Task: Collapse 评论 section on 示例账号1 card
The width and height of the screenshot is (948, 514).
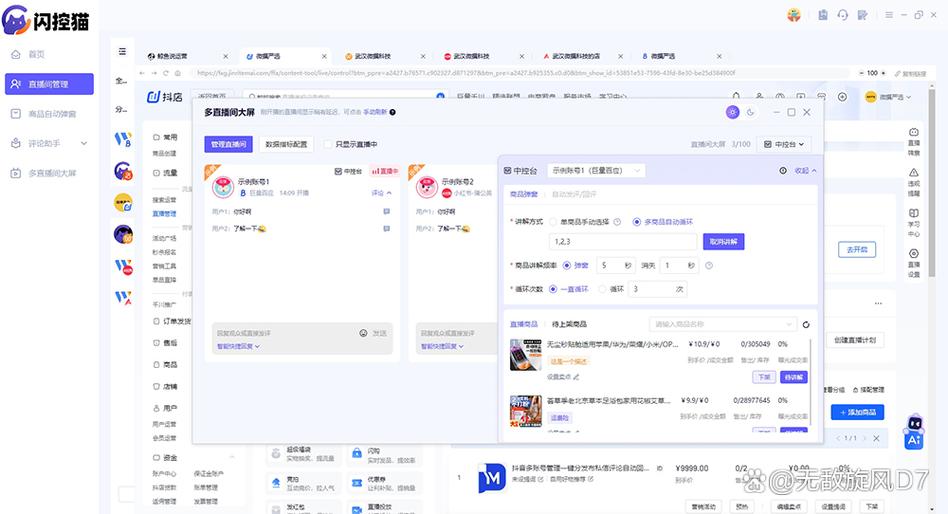Action: (x=381, y=193)
